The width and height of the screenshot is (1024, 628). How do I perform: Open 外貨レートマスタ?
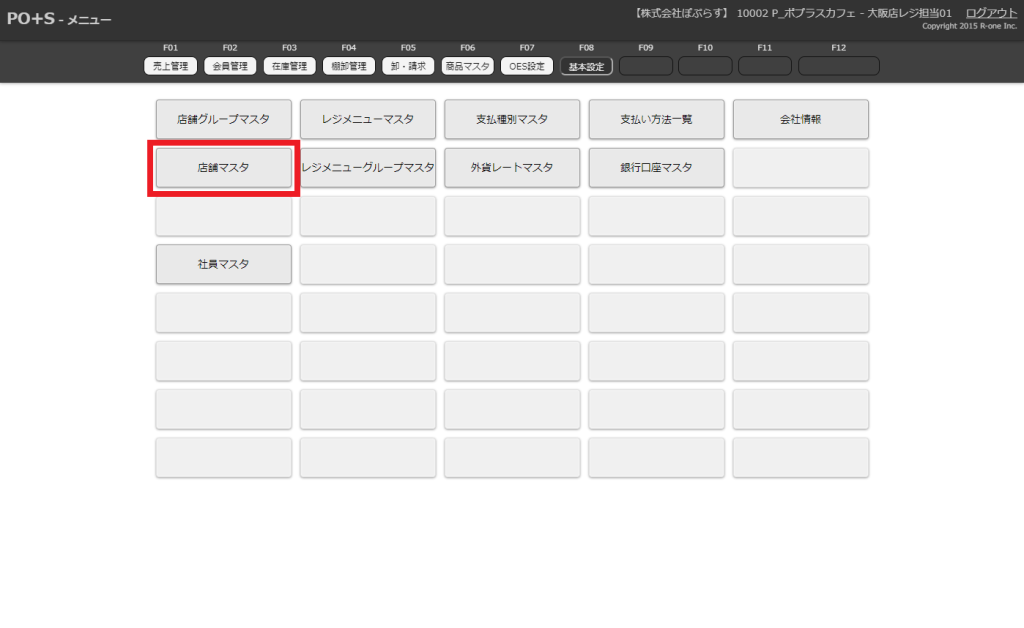(512, 168)
